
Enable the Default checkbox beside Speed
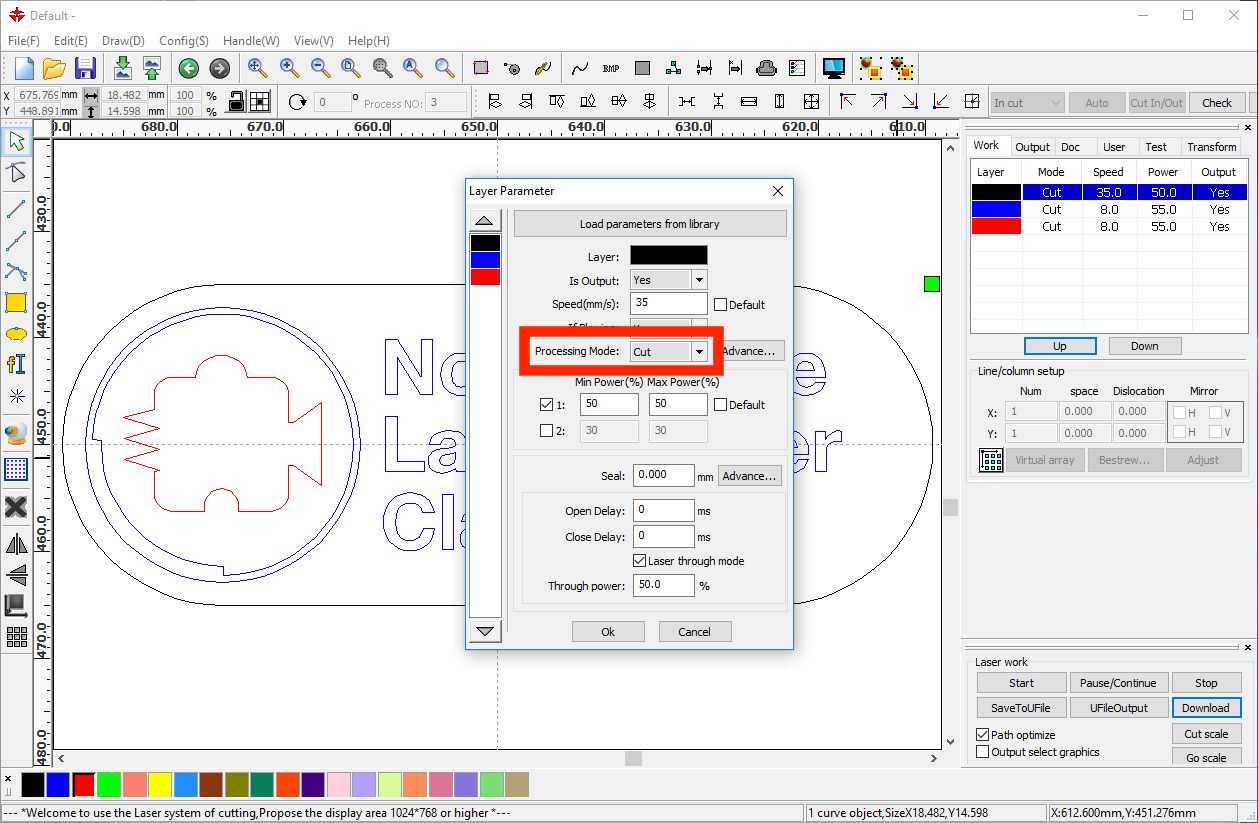pyautogui.click(x=720, y=305)
